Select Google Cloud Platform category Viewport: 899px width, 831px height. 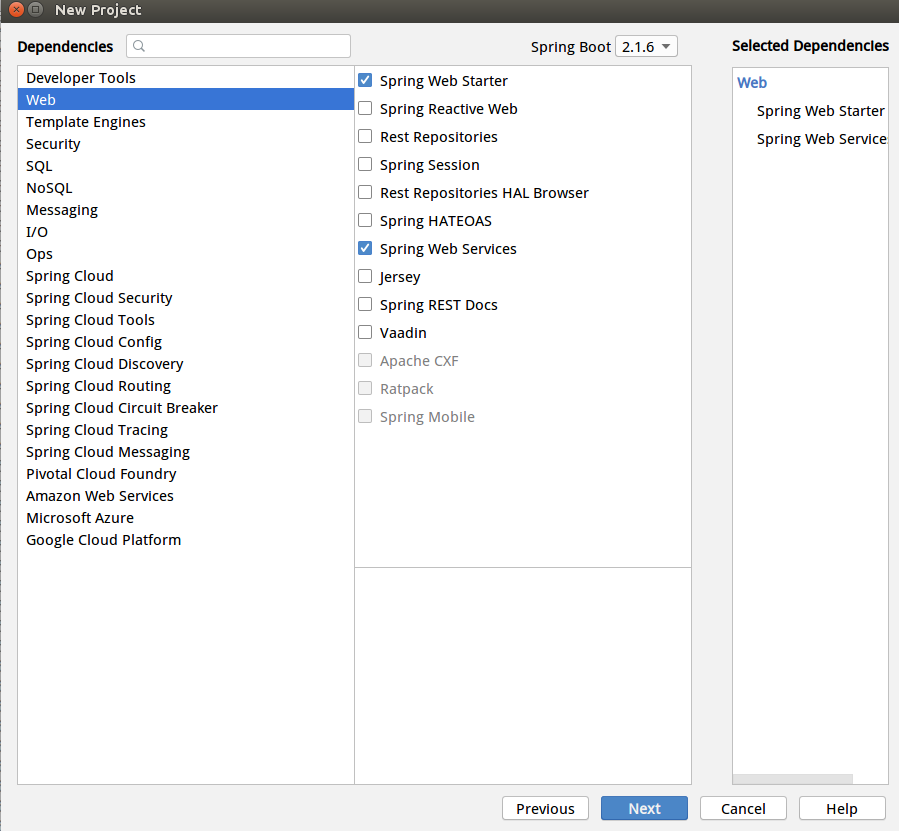click(x=186, y=540)
